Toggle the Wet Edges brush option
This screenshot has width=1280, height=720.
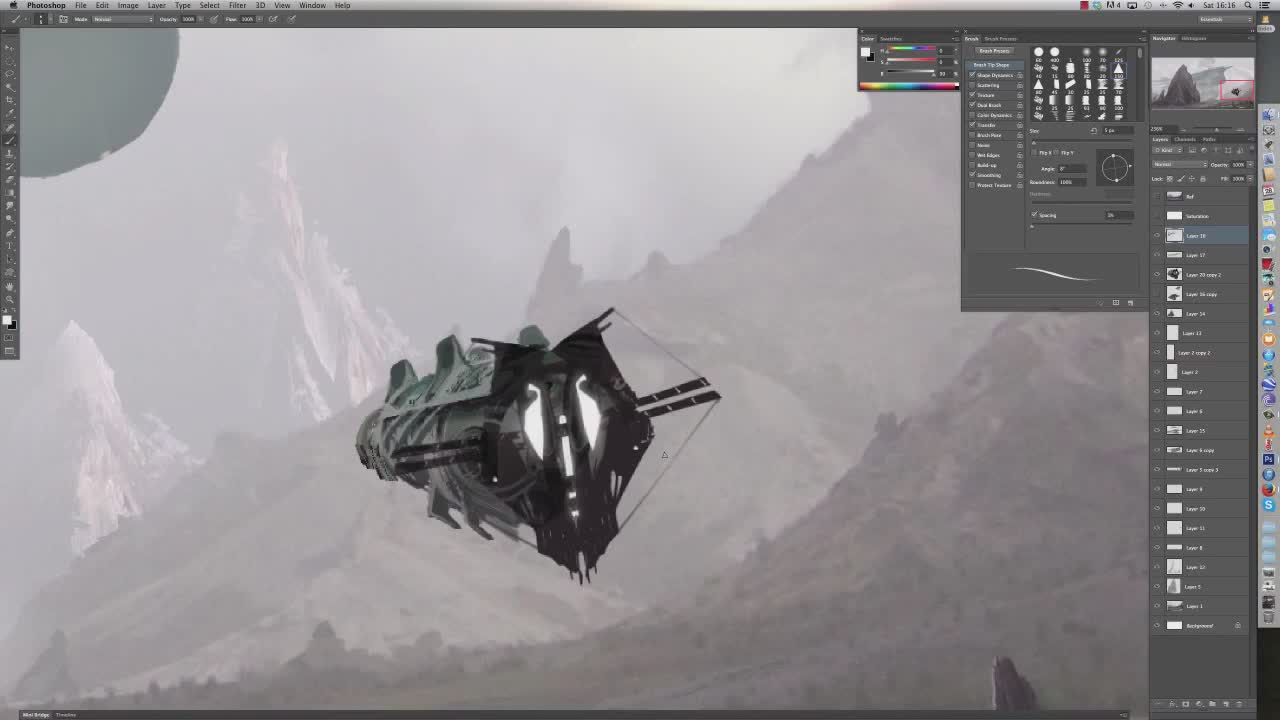click(x=972, y=155)
